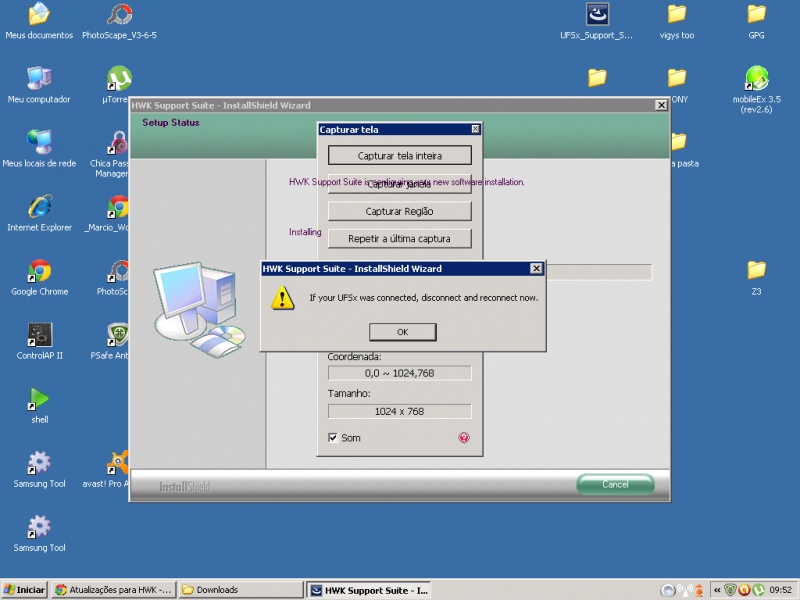Switch to Atualizações para HWK taskbar window

pyautogui.click(x=114, y=590)
